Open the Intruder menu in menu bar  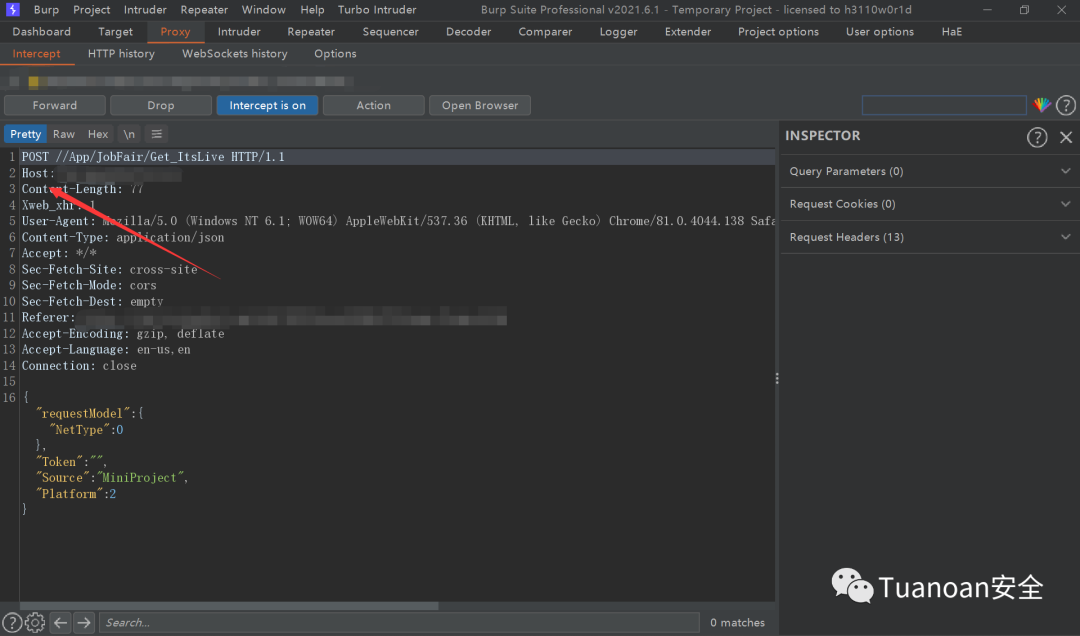coord(145,10)
